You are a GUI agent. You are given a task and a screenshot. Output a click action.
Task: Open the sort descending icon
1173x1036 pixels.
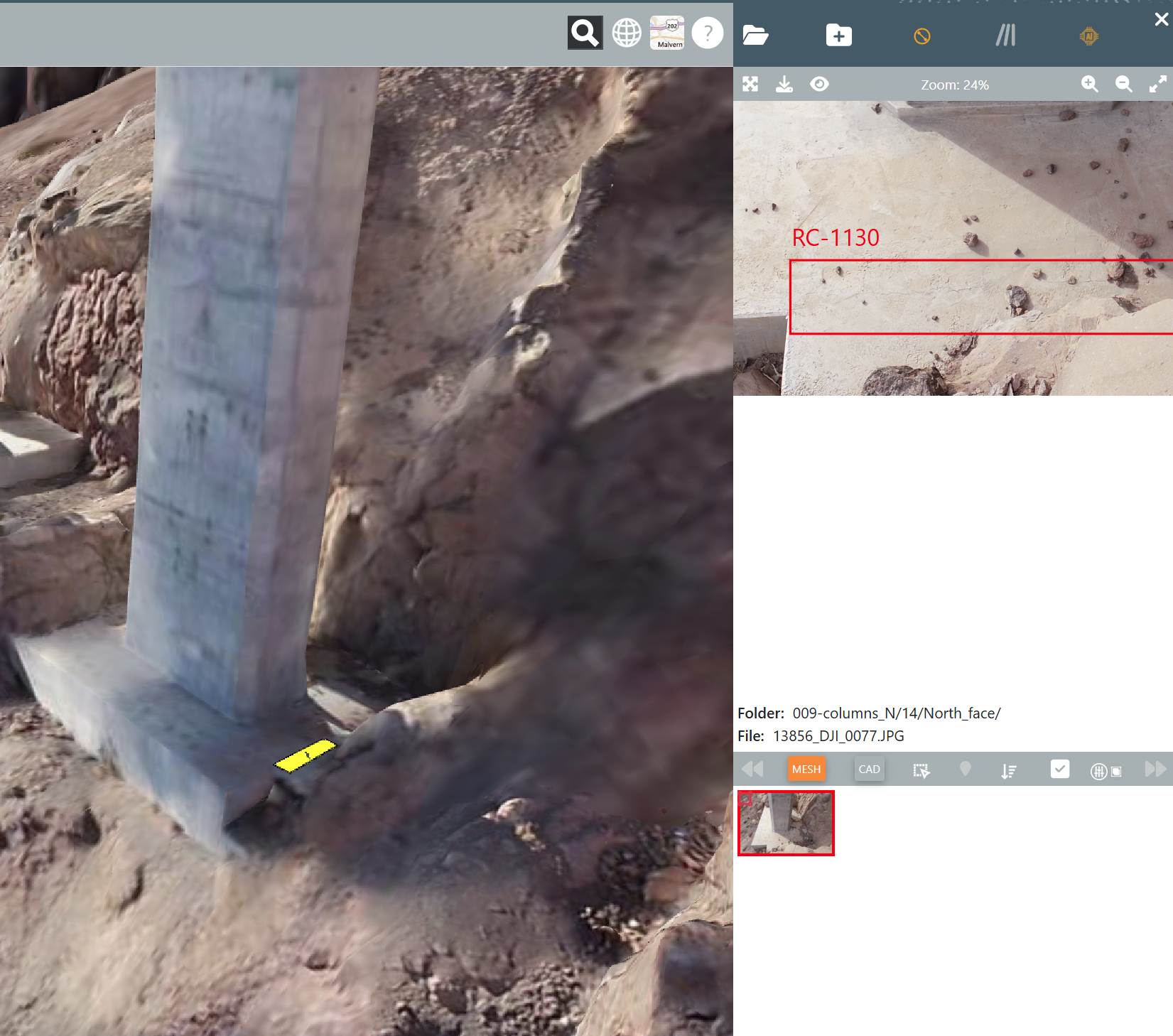(x=1009, y=770)
